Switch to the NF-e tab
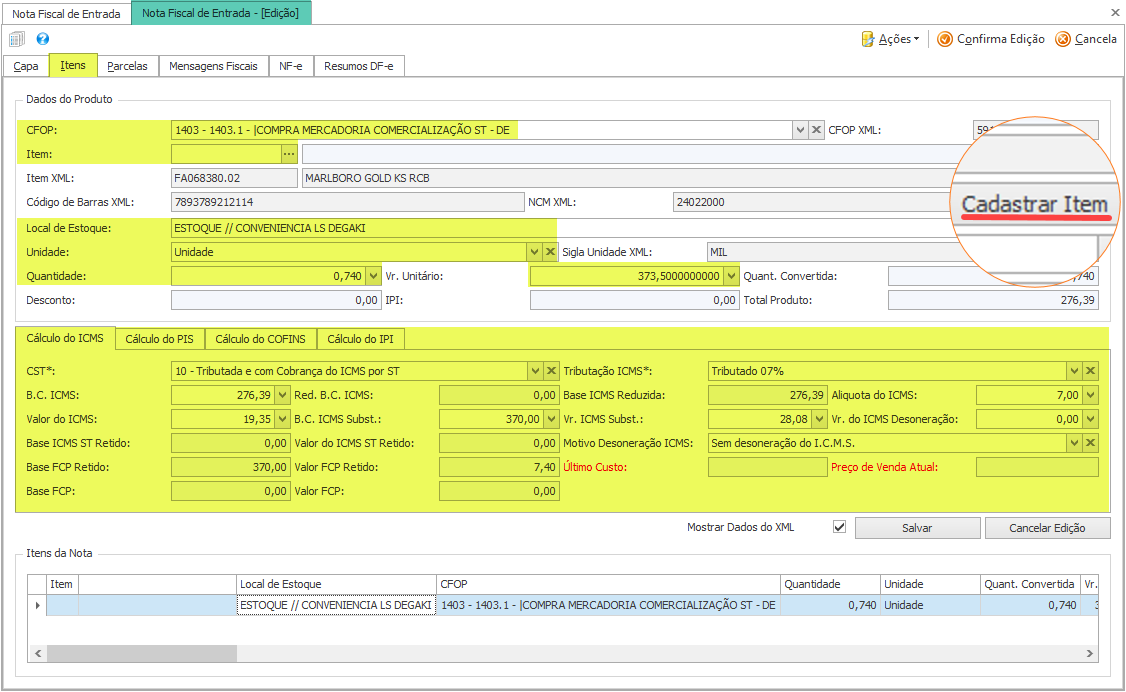 pyautogui.click(x=291, y=66)
